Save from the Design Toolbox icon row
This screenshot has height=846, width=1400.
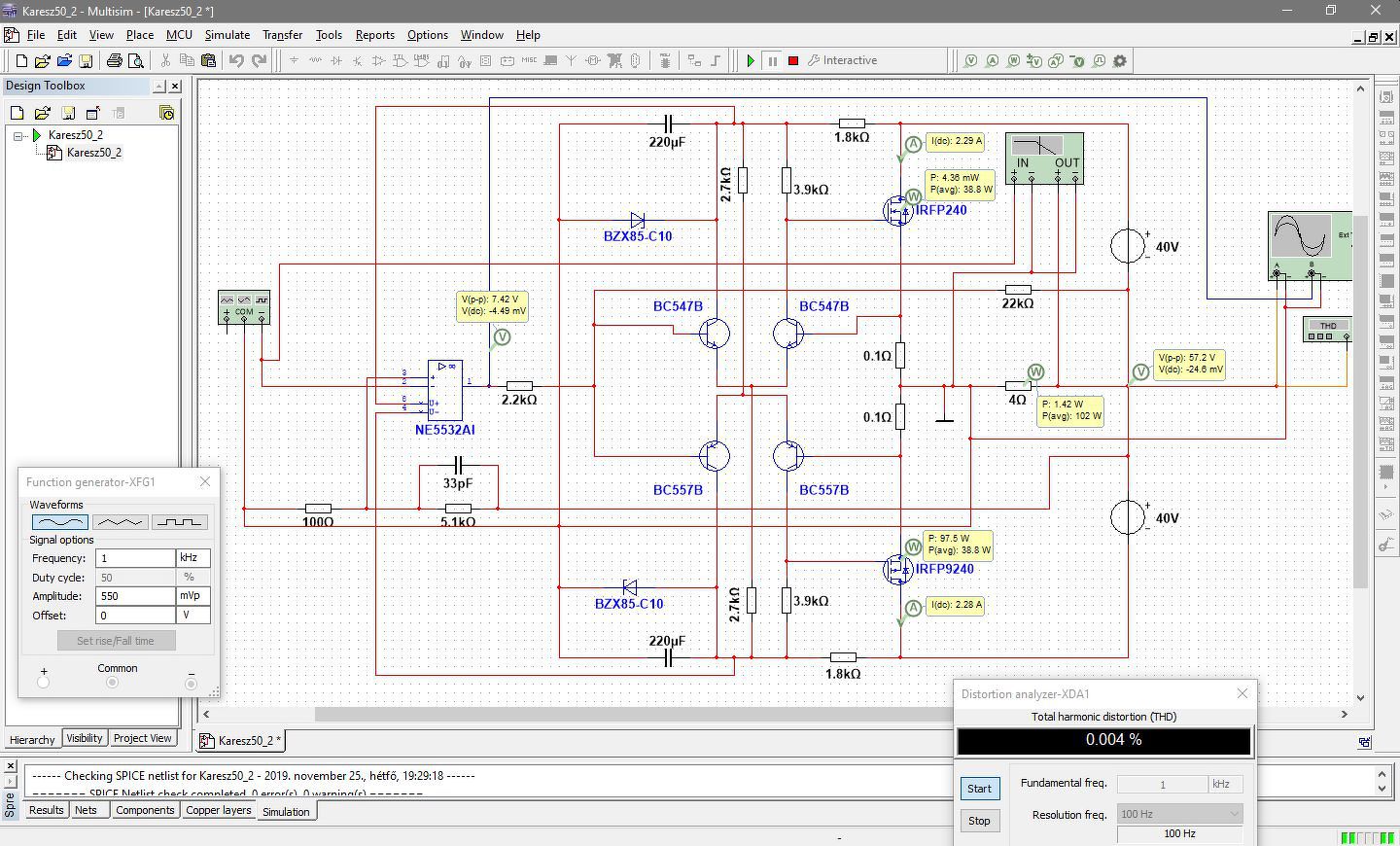(68, 113)
